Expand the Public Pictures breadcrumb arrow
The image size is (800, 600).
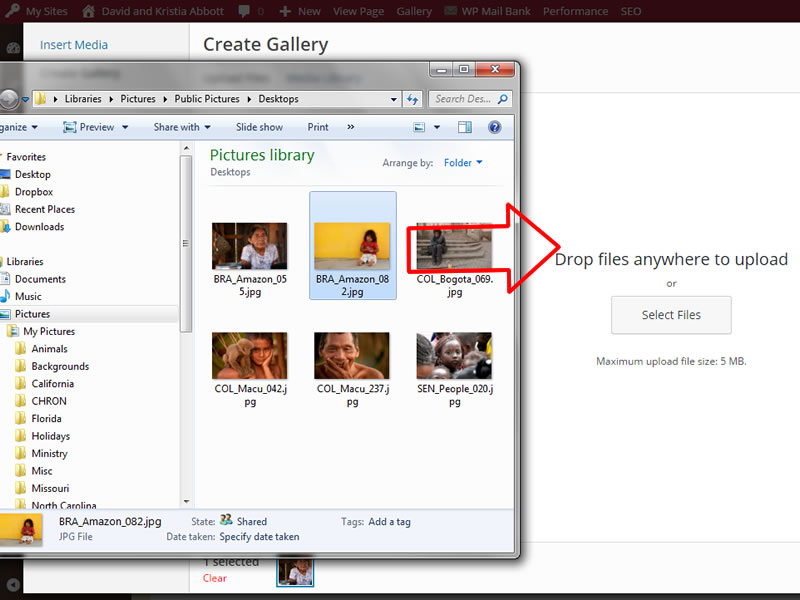249,99
